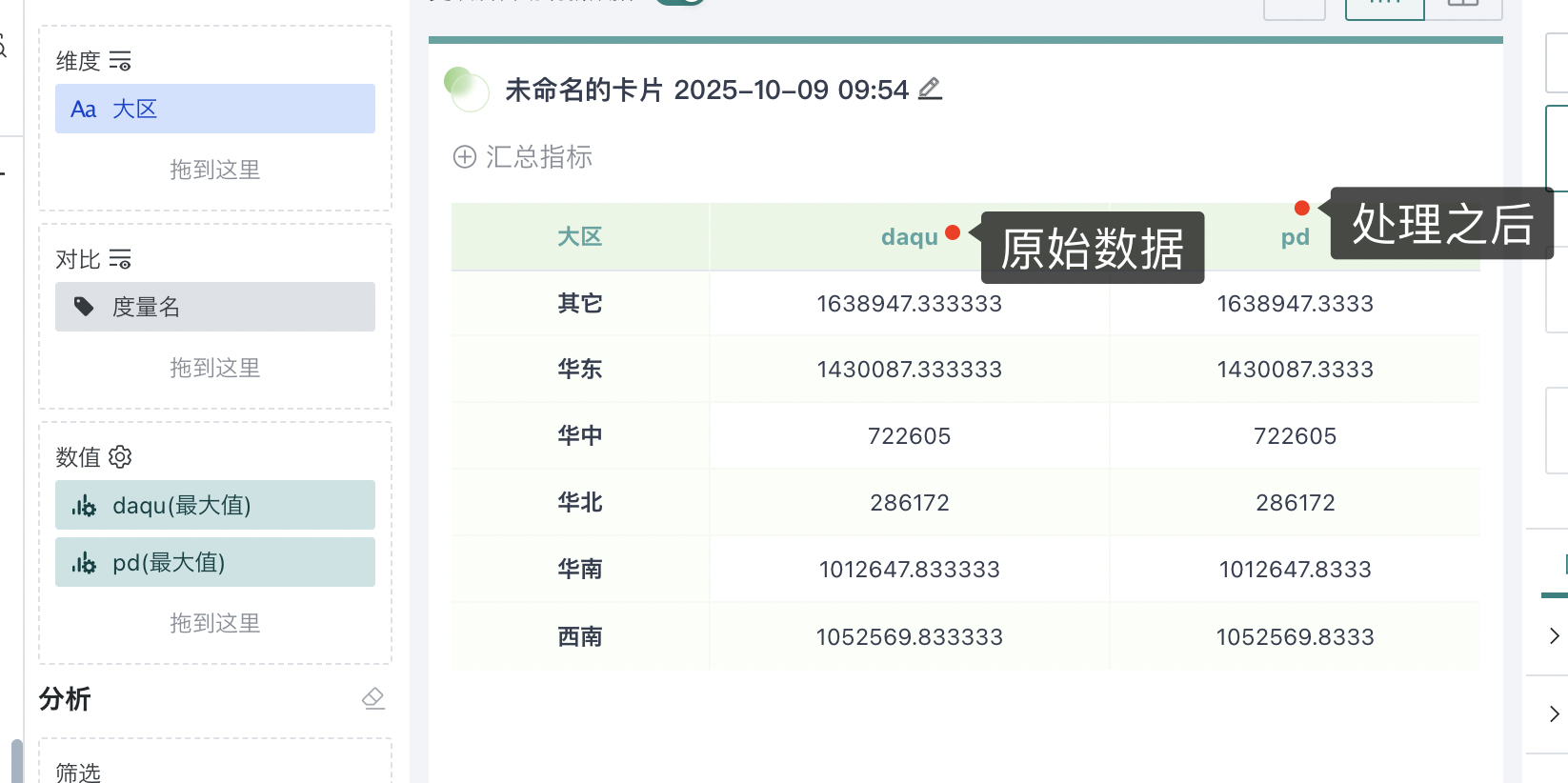
Task: Click the plus icon for 汇总指标
Action: pyautogui.click(x=464, y=157)
